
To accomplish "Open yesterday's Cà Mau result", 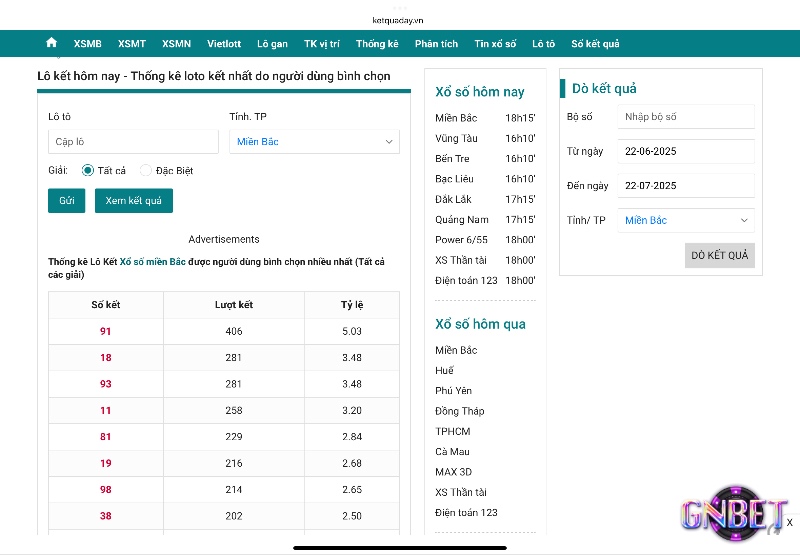I will tap(452, 452).
